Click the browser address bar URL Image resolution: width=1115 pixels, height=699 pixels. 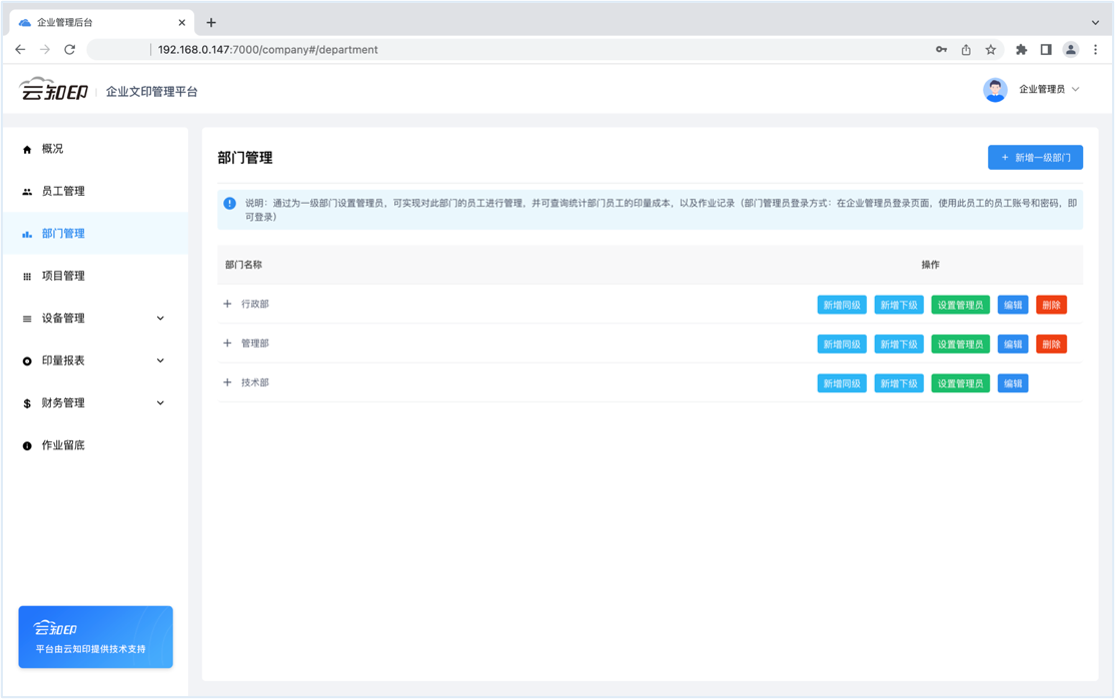pos(268,49)
